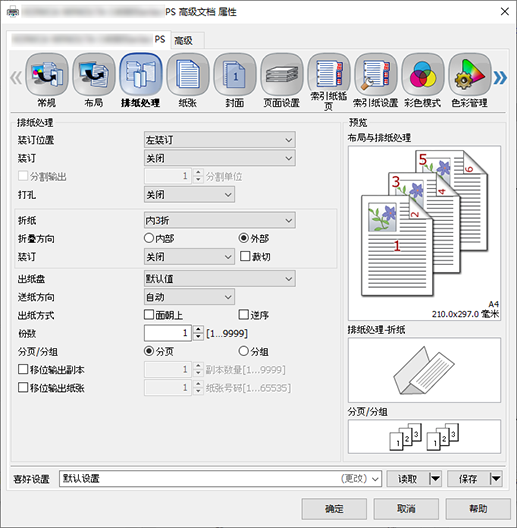Open the 彩色模式 color mode icon
The width and height of the screenshot is (517, 528).
pyautogui.click(x=423, y=75)
